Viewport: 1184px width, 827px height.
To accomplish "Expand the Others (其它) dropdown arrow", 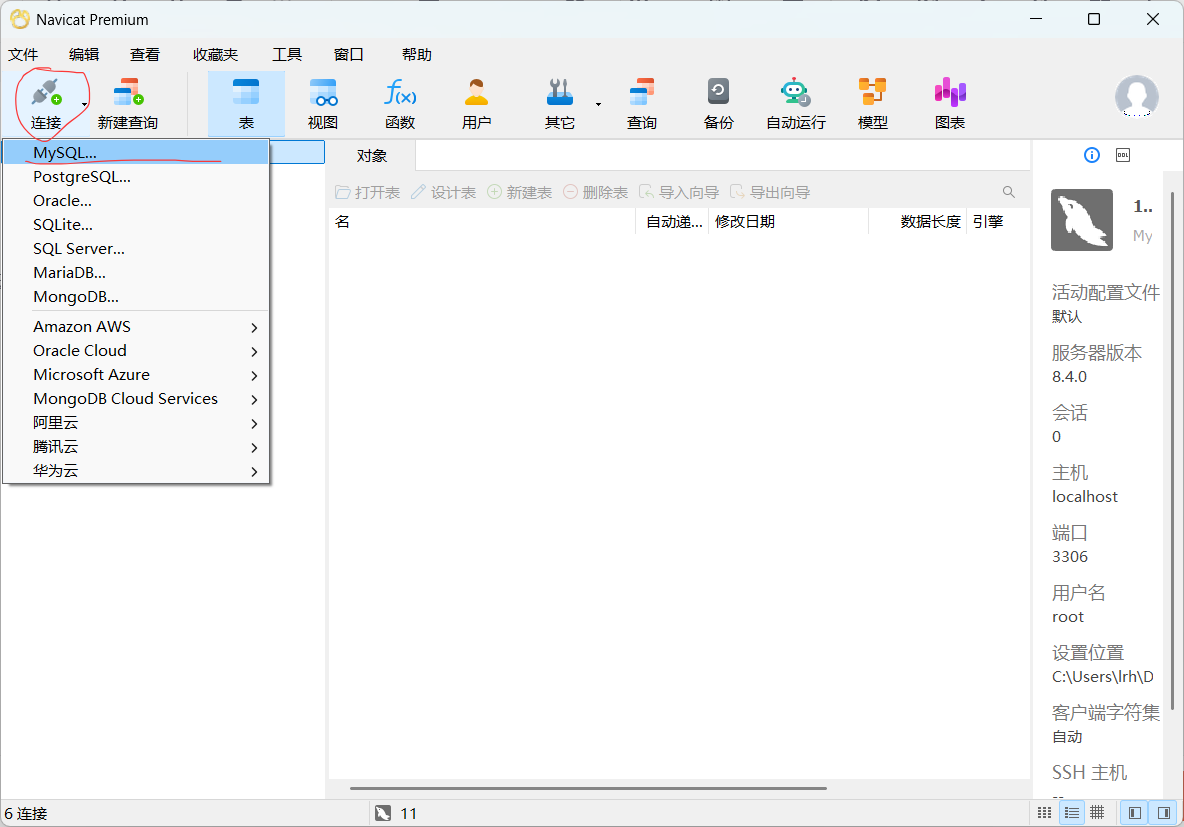I will pos(598,104).
